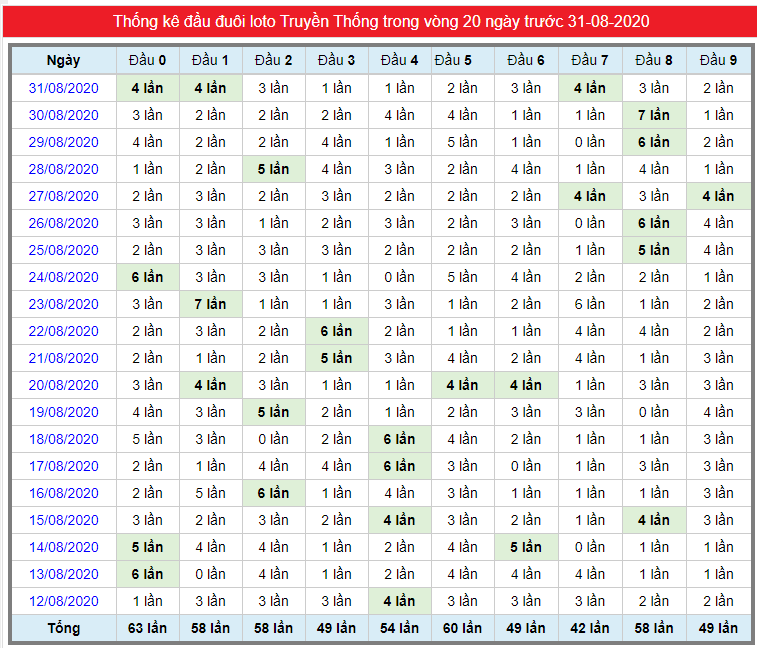The height and width of the screenshot is (648, 757).
Task: Select the highlighted 7 lần cell on 23/08/2020
Action: pos(210,304)
